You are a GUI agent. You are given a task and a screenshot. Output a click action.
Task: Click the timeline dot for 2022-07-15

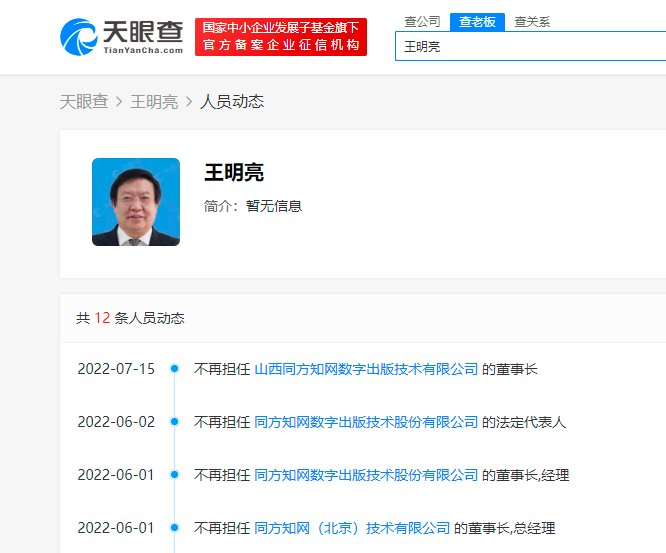pyautogui.click(x=174, y=369)
